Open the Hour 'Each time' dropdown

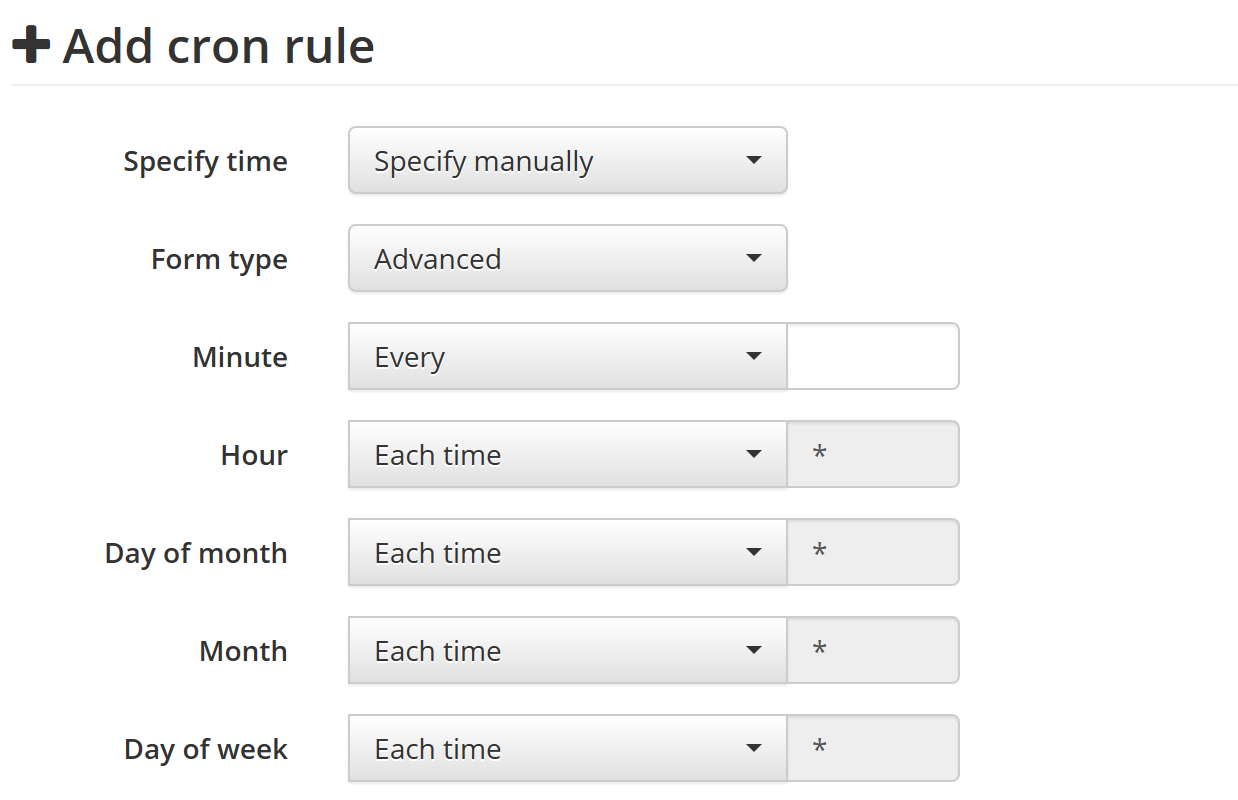click(568, 454)
